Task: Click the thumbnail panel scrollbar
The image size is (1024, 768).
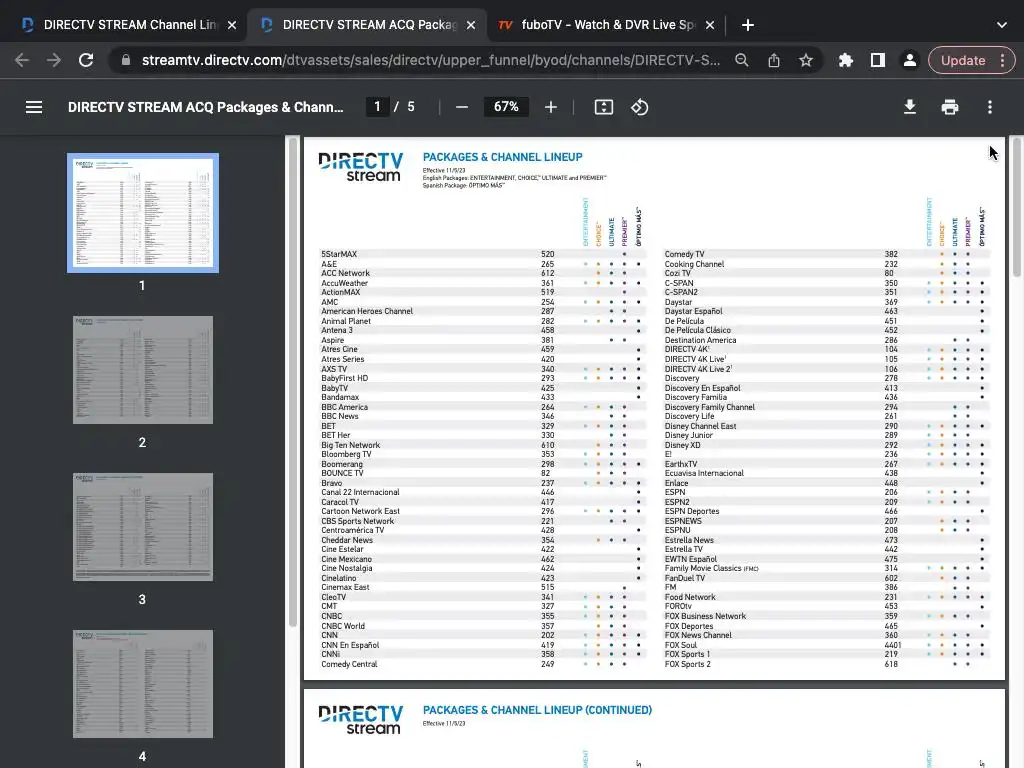Action: pyautogui.click(x=293, y=382)
